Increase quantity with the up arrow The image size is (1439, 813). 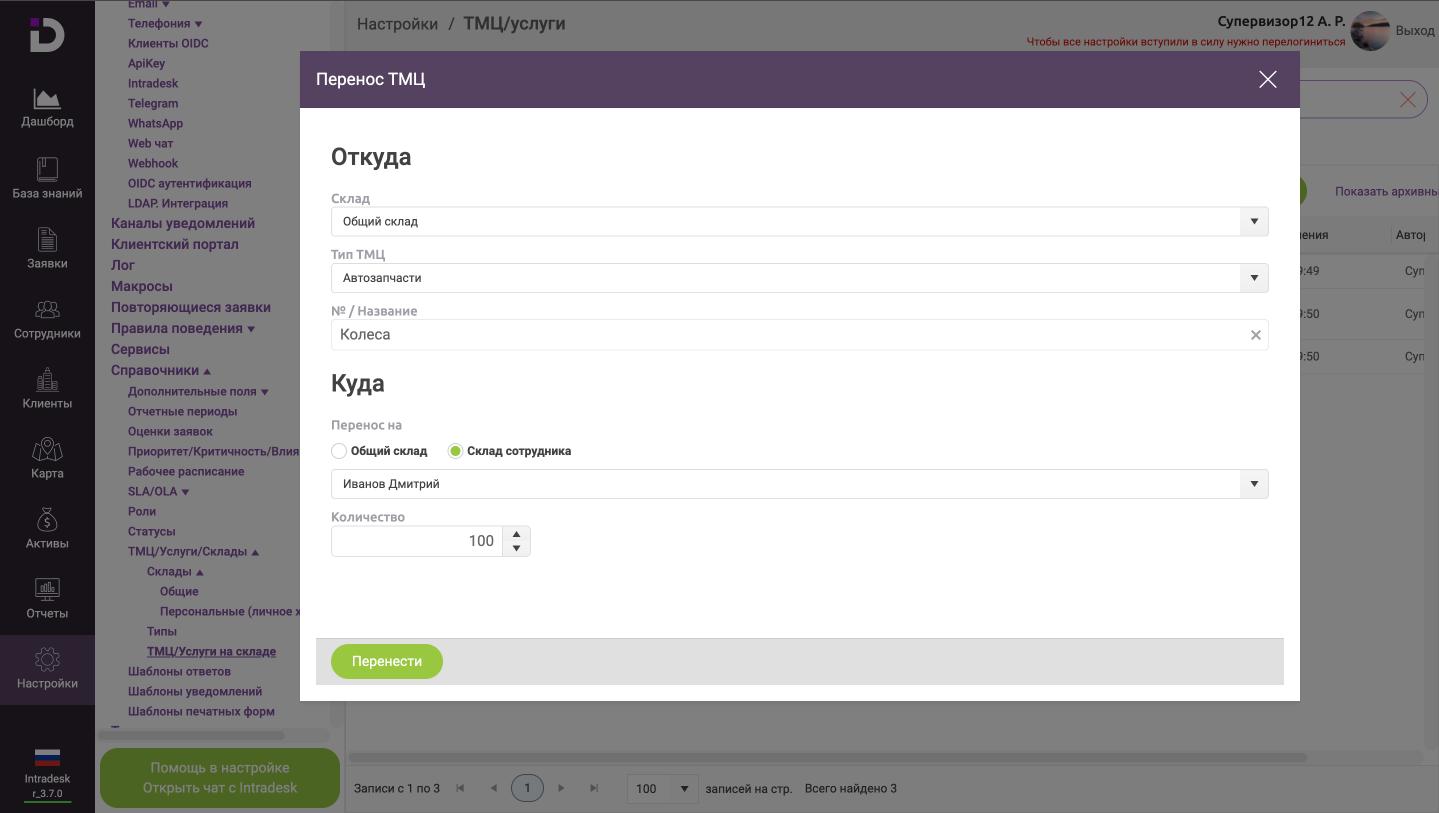516,534
